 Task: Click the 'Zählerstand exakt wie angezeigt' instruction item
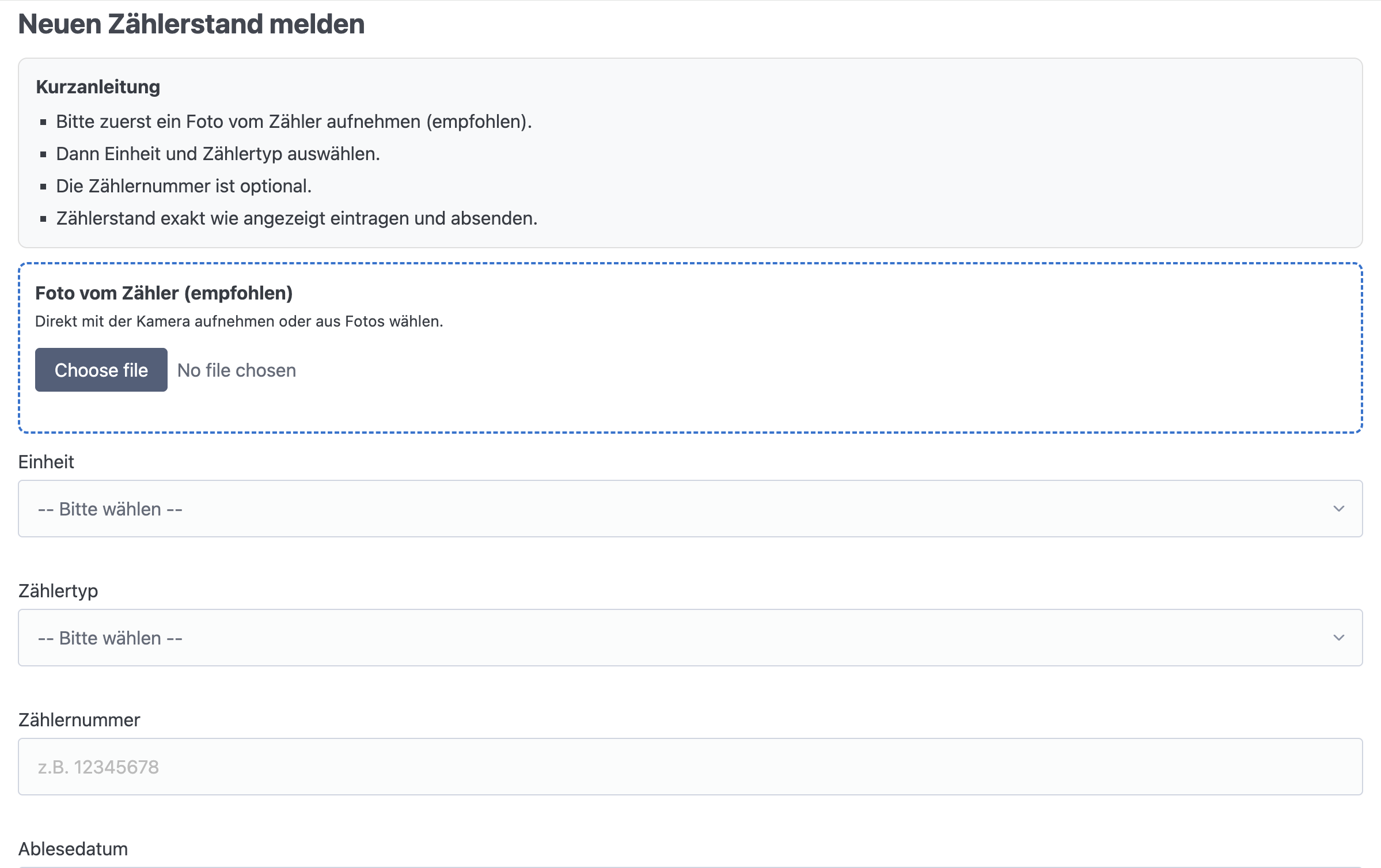(x=297, y=218)
